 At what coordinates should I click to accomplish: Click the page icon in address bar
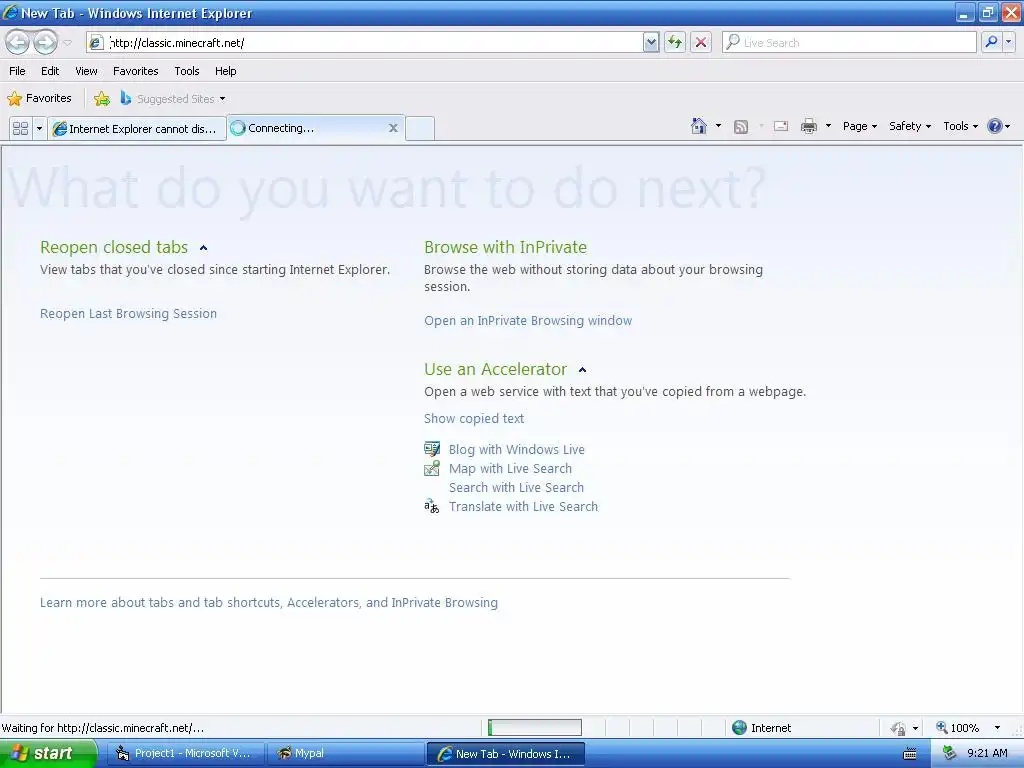tap(96, 43)
